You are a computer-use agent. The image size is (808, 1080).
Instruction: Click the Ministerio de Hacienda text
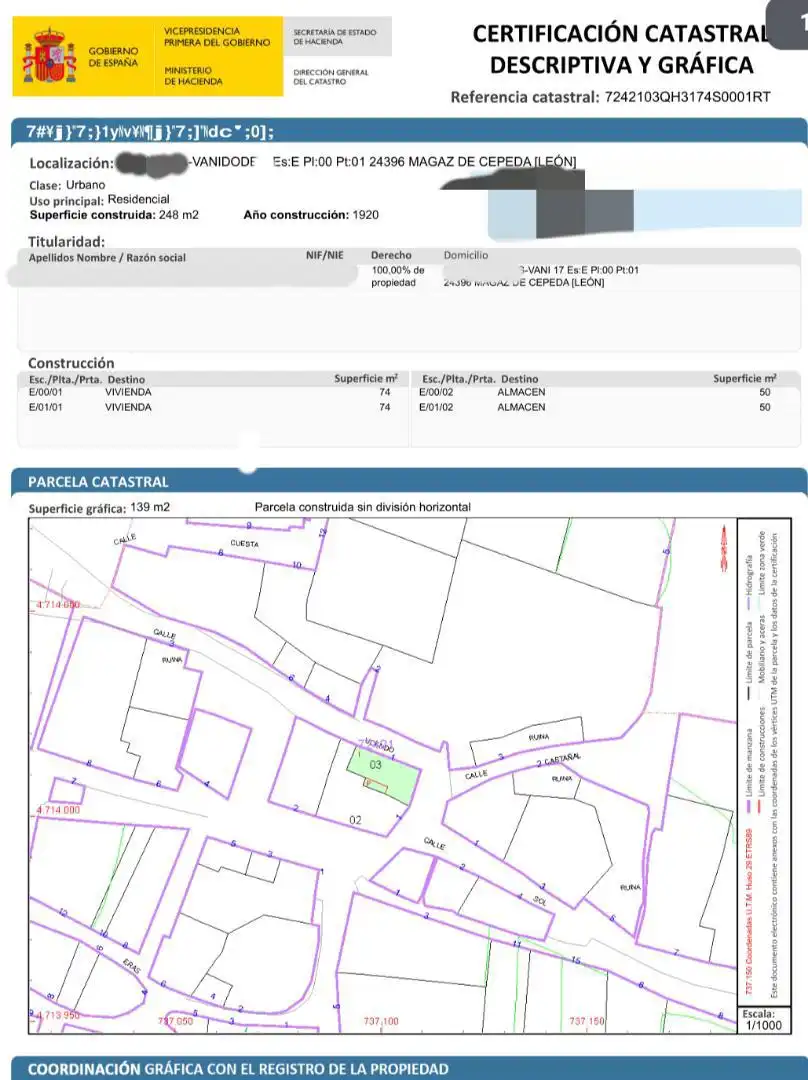pos(194,76)
